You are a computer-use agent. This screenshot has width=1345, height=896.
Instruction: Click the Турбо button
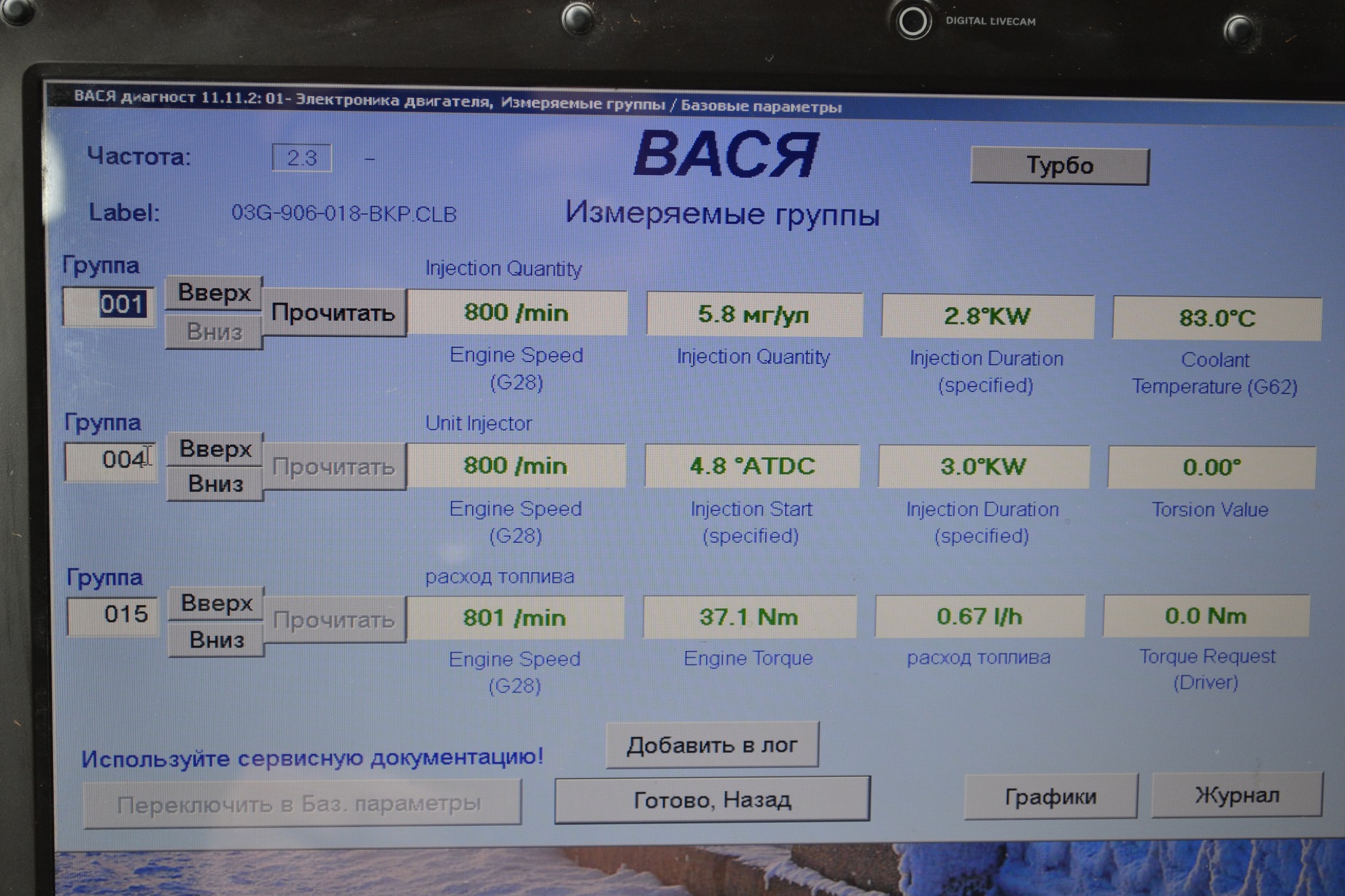click(x=1059, y=166)
